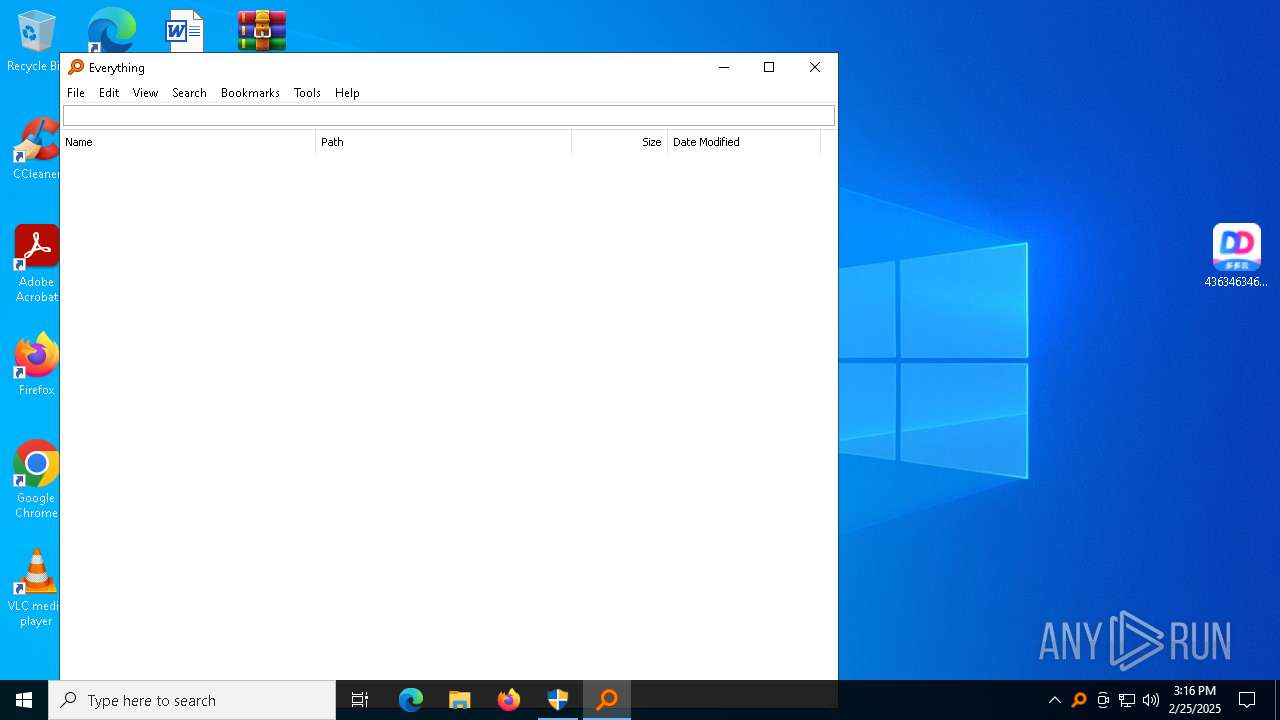Click the Everything taskbar button
Viewport: 1280px width, 720px height.
(x=607, y=700)
